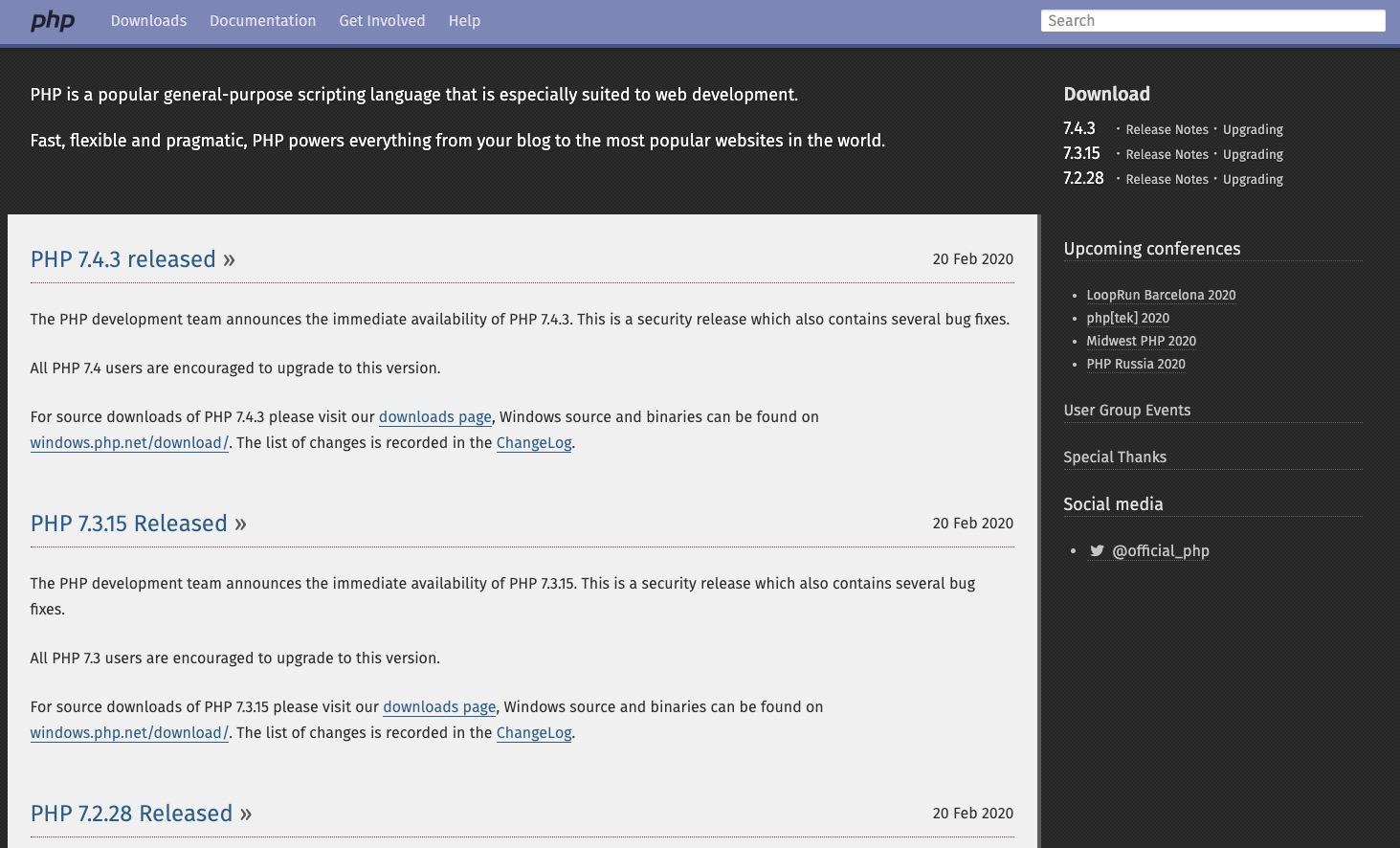Image resolution: width=1400 pixels, height=848 pixels.
Task: Follow downloads page link in 7.4.3 article
Action: click(434, 417)
